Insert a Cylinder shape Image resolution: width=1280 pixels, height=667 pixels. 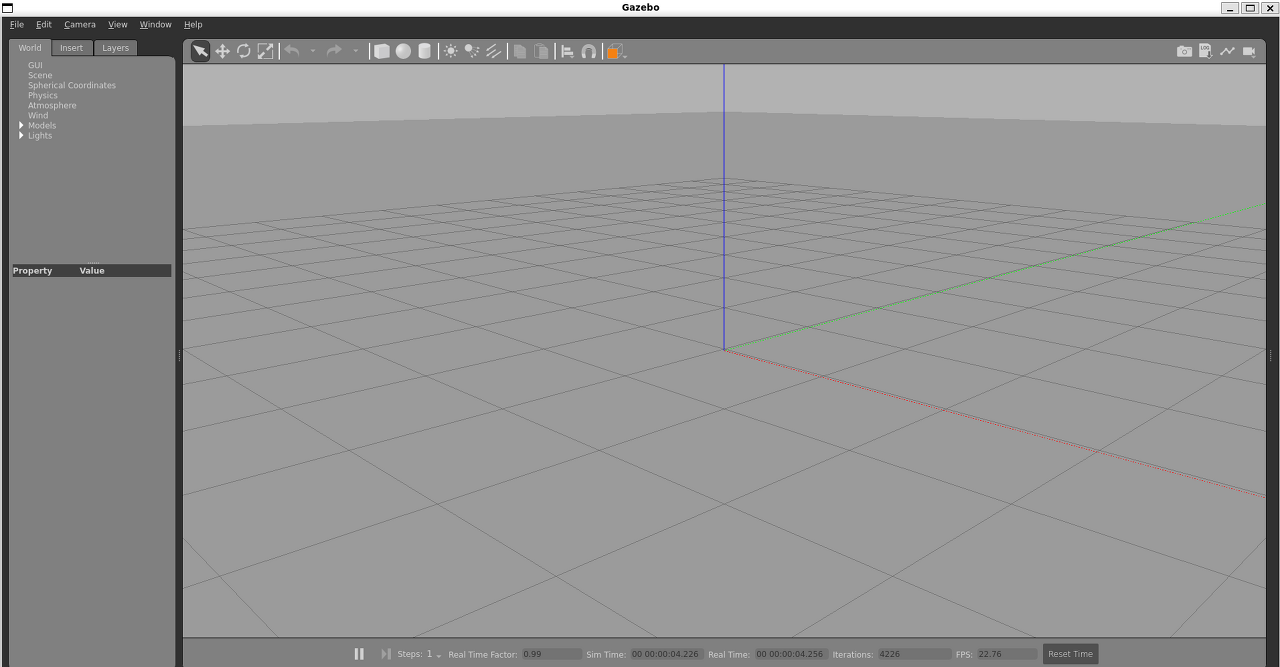(x=424, y=51)
